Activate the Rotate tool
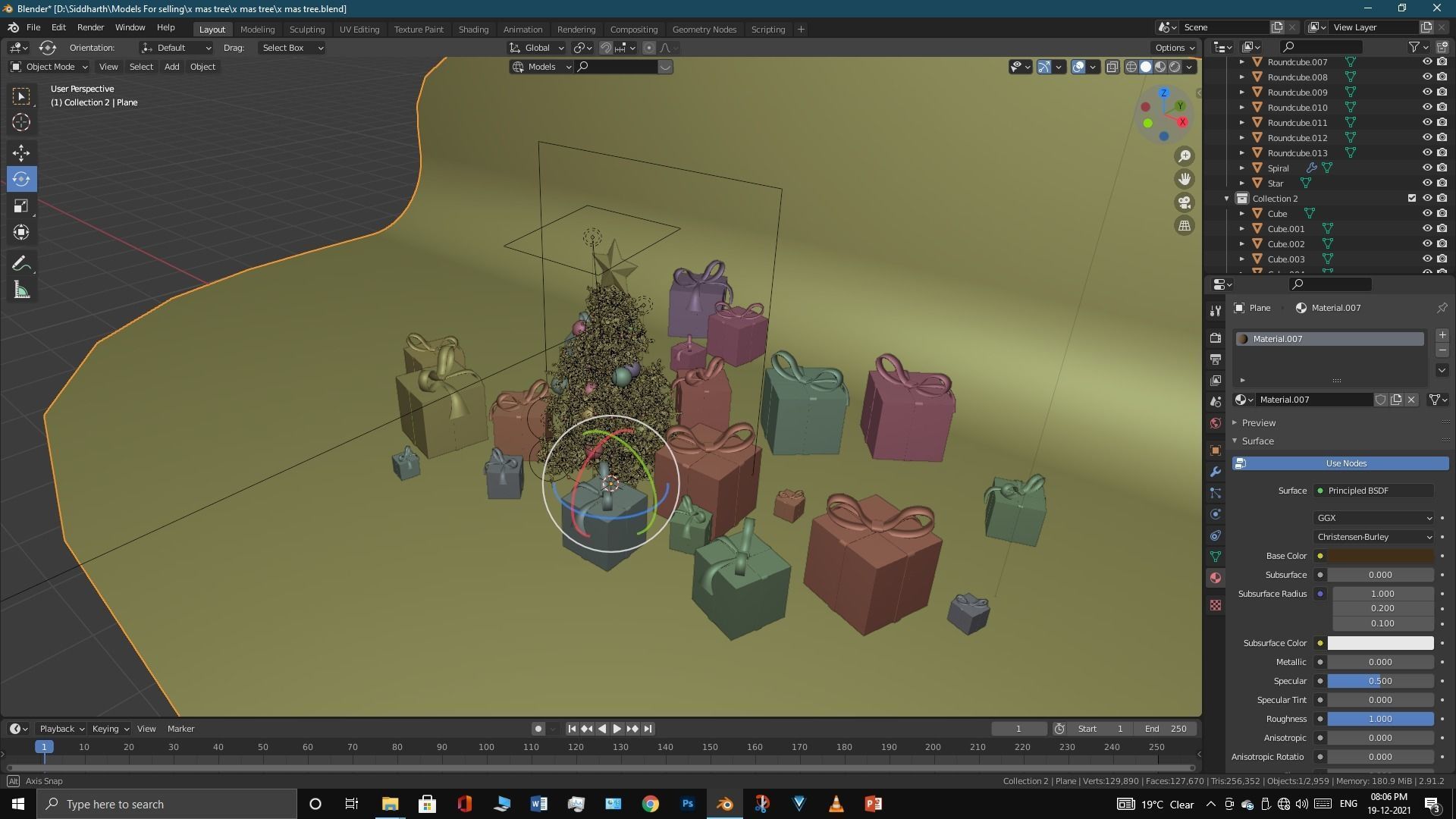The height and width of the screenshot is (819, 1456). click(21, 179)
